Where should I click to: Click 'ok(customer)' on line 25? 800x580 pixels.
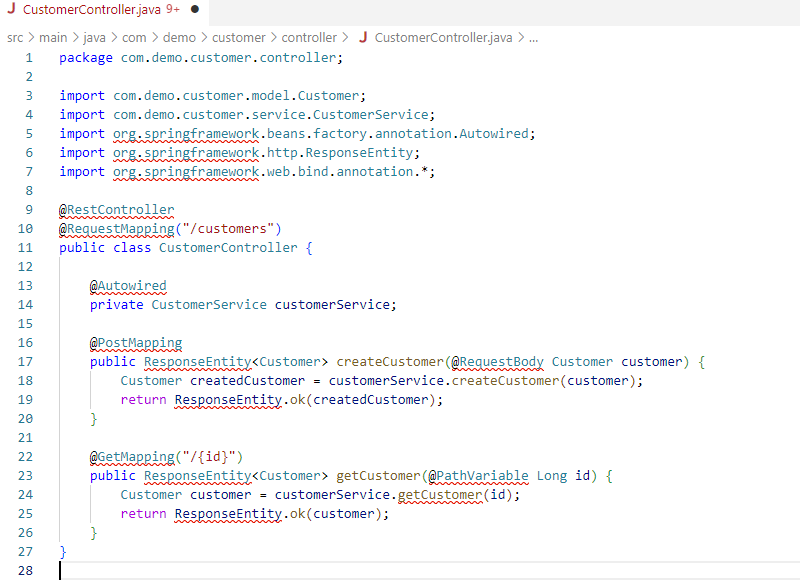pos(336,514)
